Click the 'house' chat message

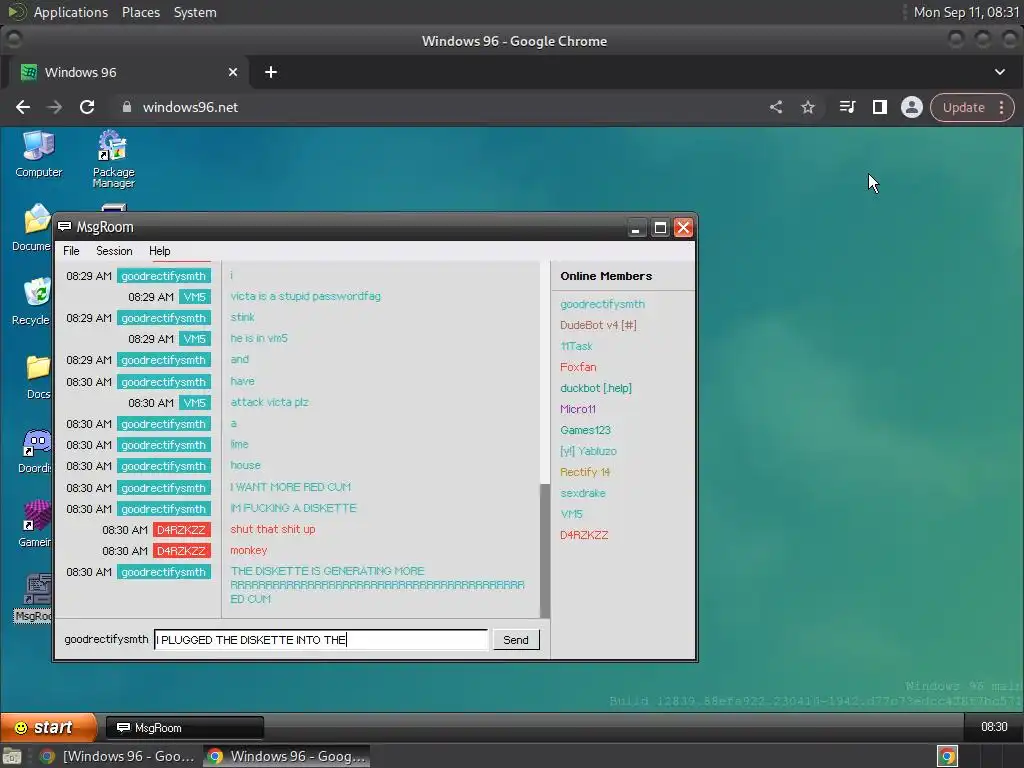245,465
